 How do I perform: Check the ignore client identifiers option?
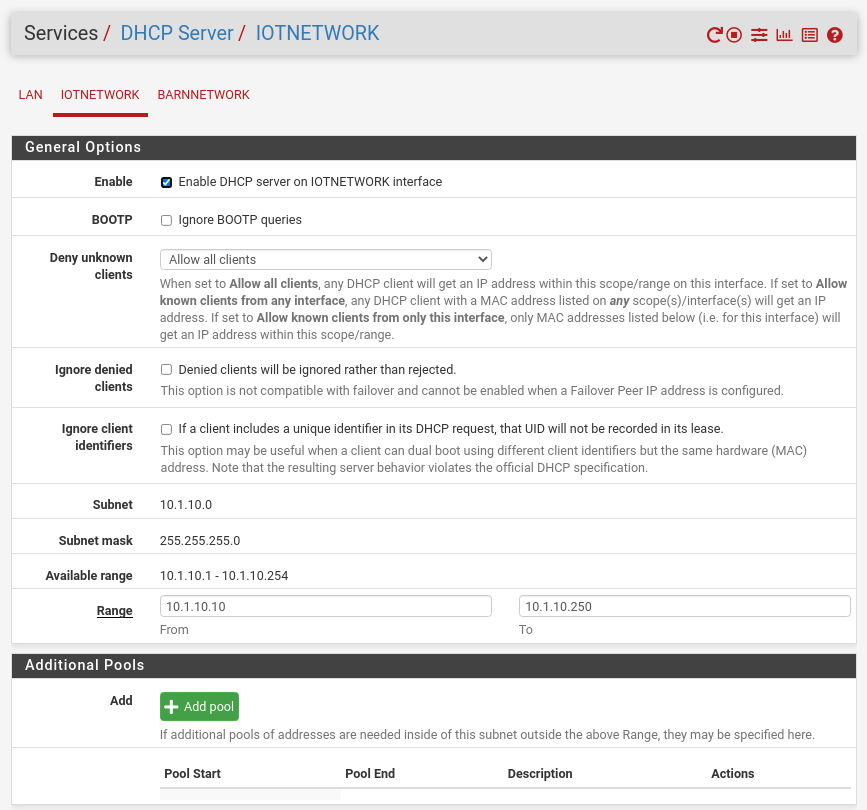(167, 429)
